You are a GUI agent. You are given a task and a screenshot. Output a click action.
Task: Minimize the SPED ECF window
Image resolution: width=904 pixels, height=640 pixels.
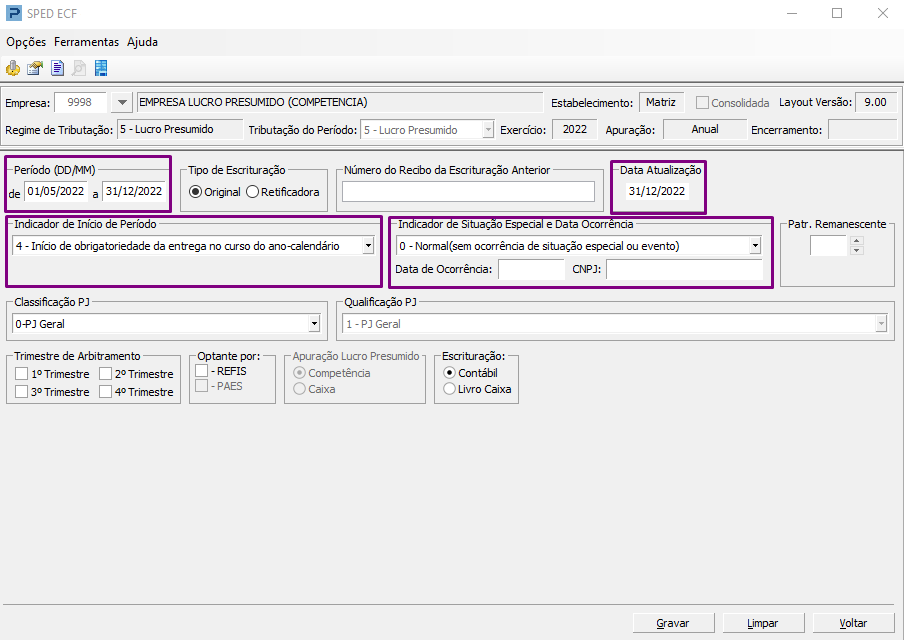point(792,13)
